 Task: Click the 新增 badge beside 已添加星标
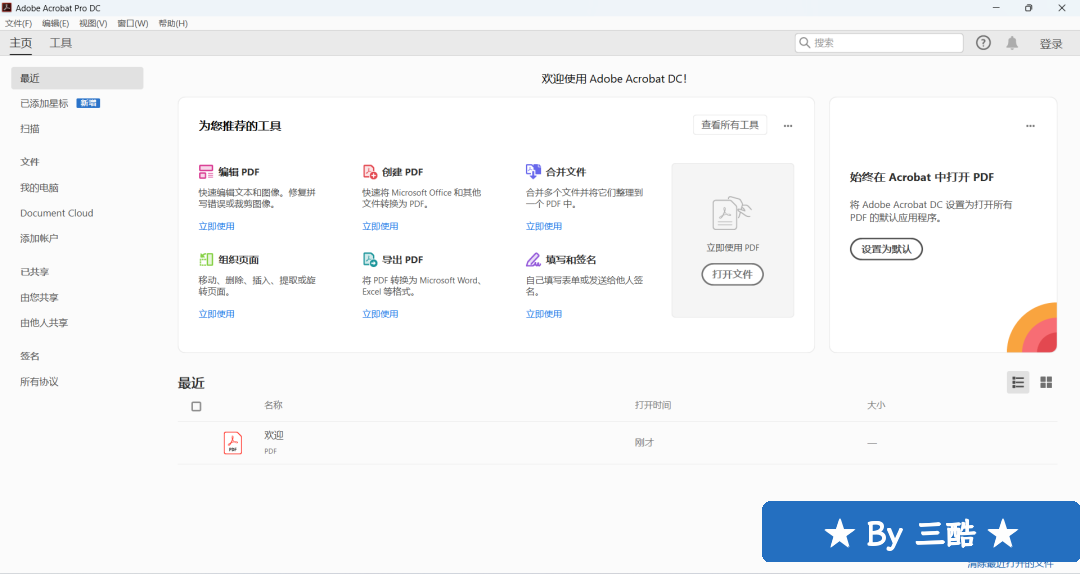88,103
